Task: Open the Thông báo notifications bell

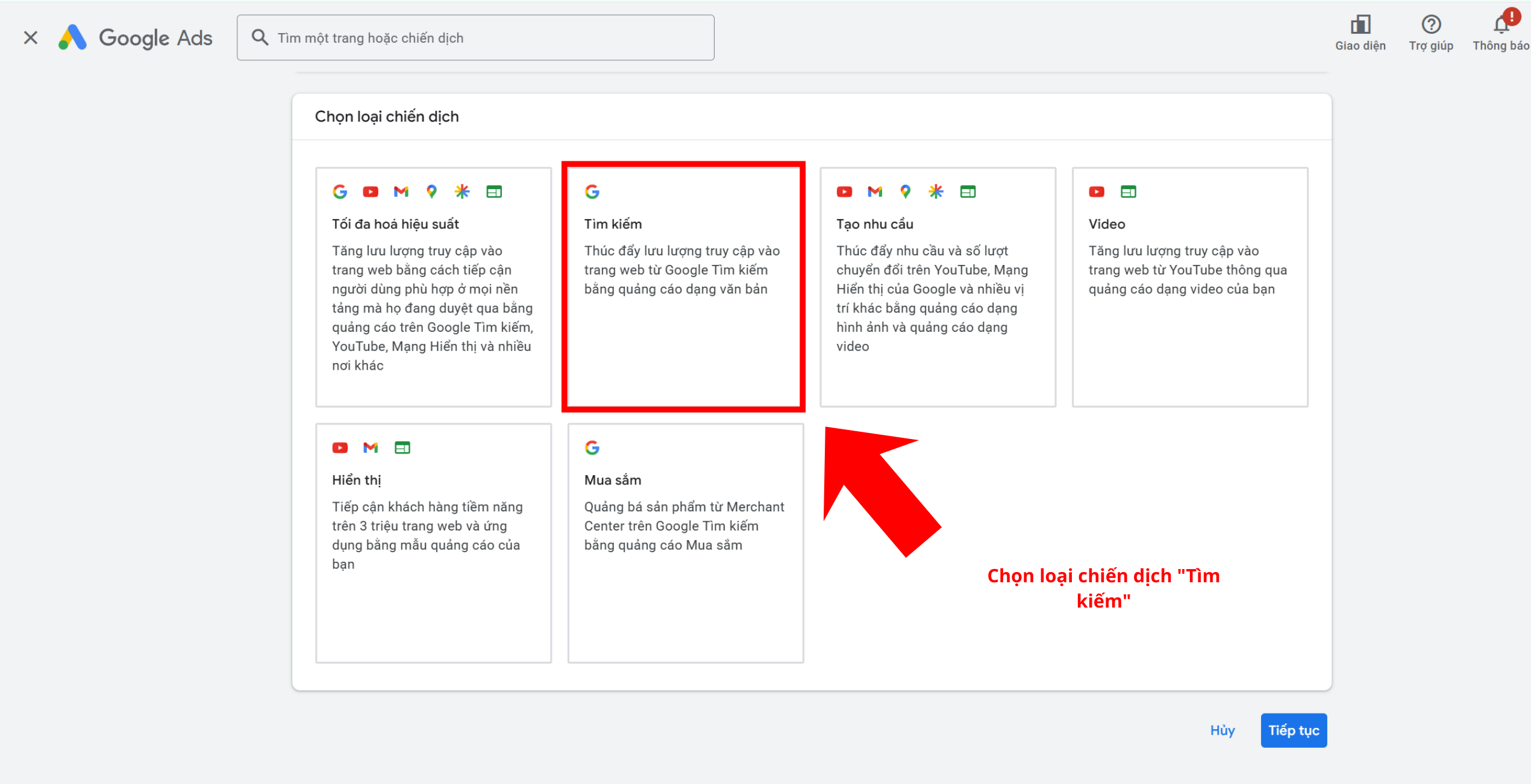Action: (1501, 25)
